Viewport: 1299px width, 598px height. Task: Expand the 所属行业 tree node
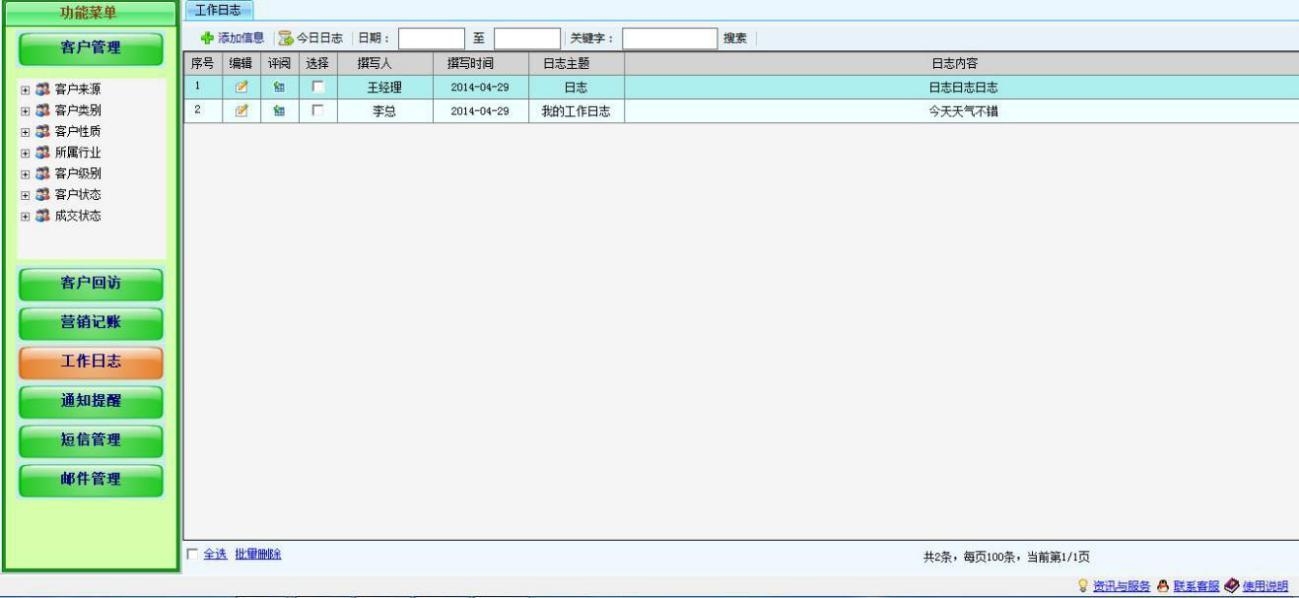[25, 153]
